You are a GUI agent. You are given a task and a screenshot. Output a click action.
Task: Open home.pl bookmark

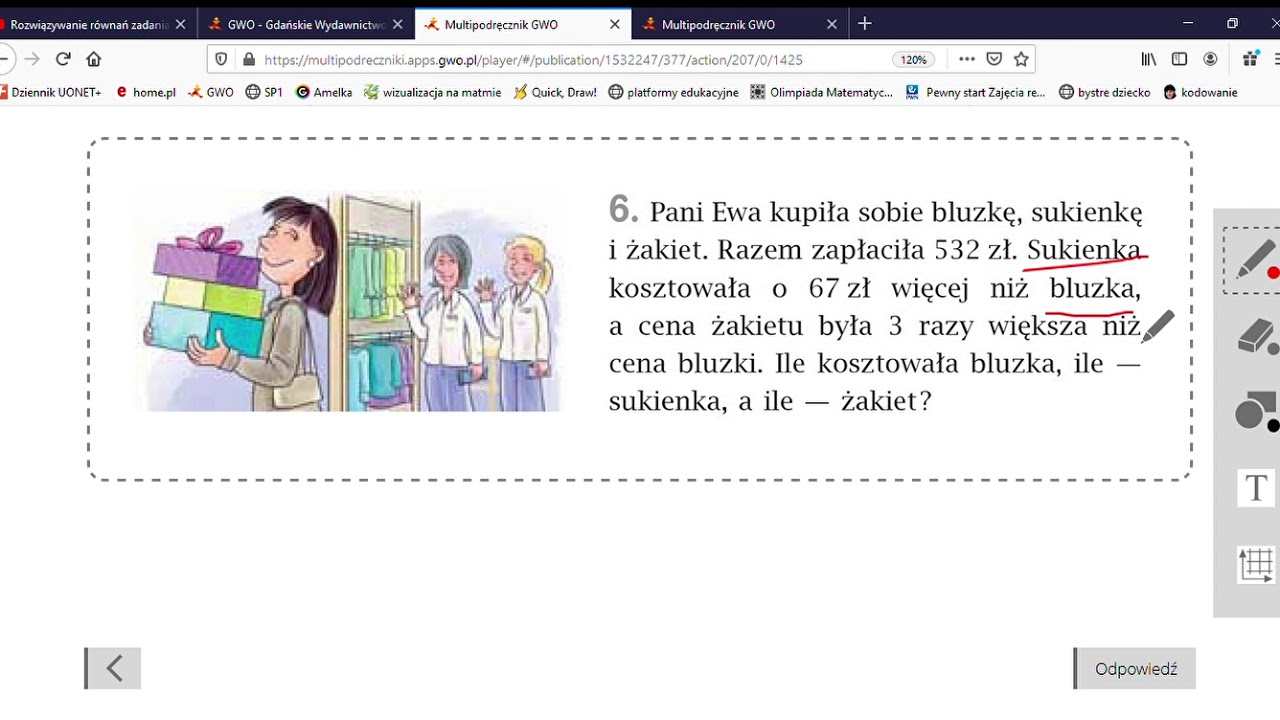[146, 92]
